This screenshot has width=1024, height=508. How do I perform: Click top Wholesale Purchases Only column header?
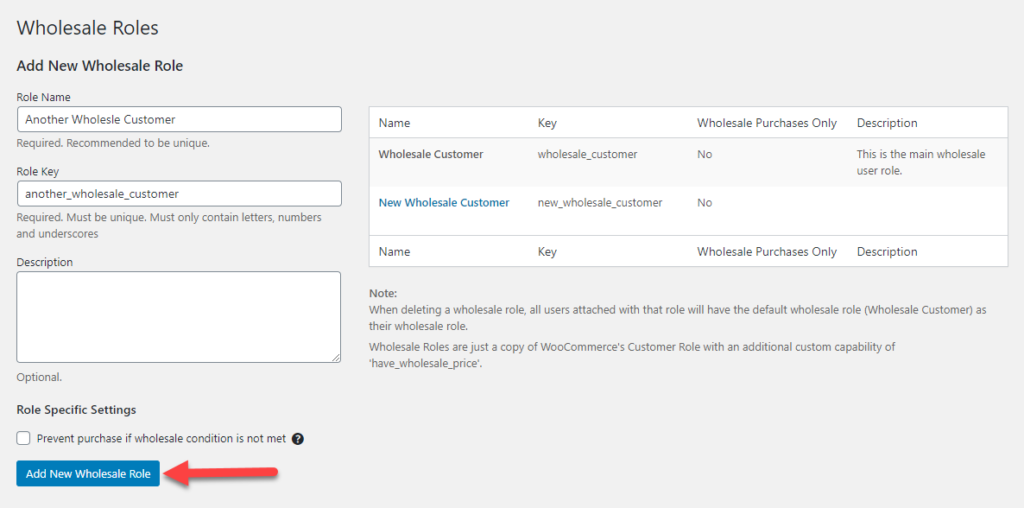(767, 123)
